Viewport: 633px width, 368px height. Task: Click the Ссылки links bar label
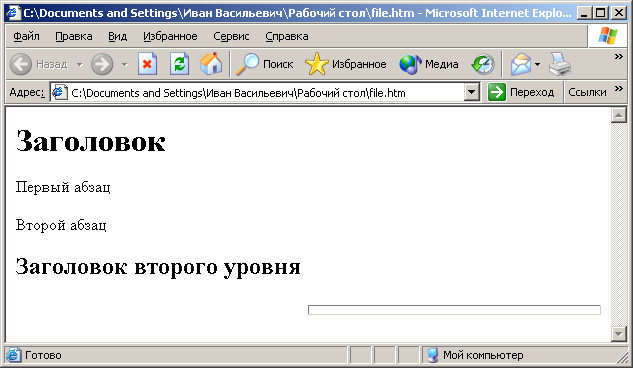(x=587, y=92)
